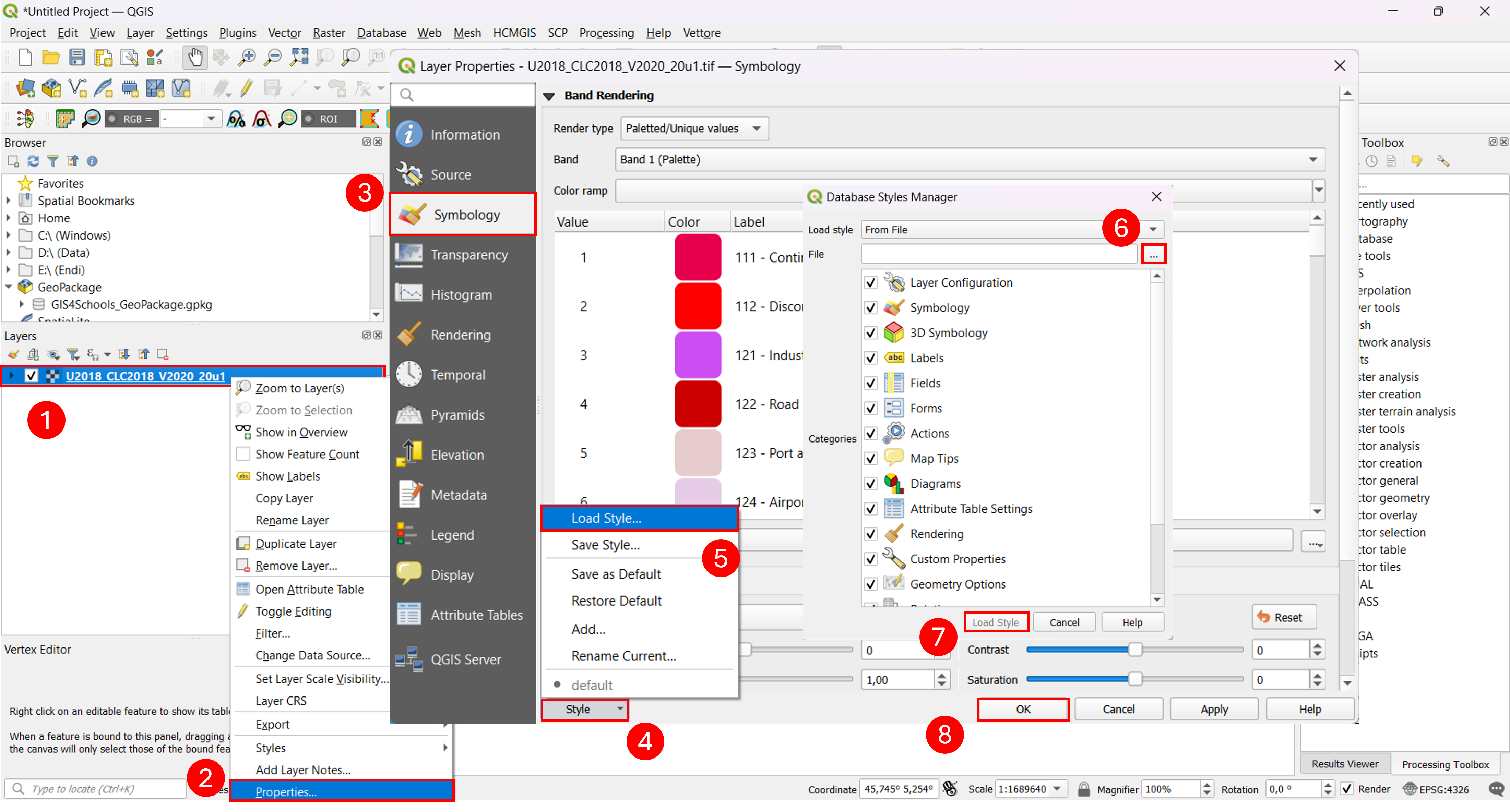The height and width of the screenshot is (812, 1510).
Task: Open the Render type dropdown
Action: point(694,129)
